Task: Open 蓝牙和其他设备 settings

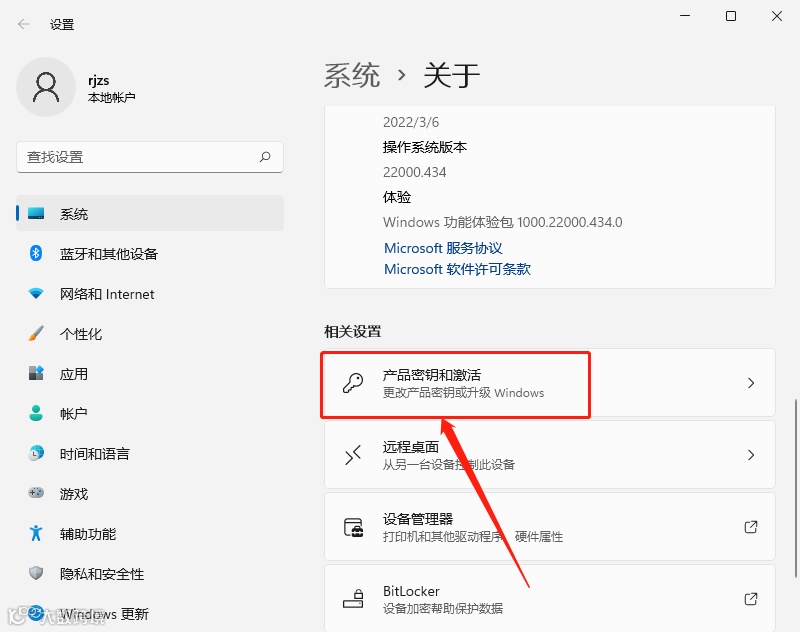Action: coord(150,254)
